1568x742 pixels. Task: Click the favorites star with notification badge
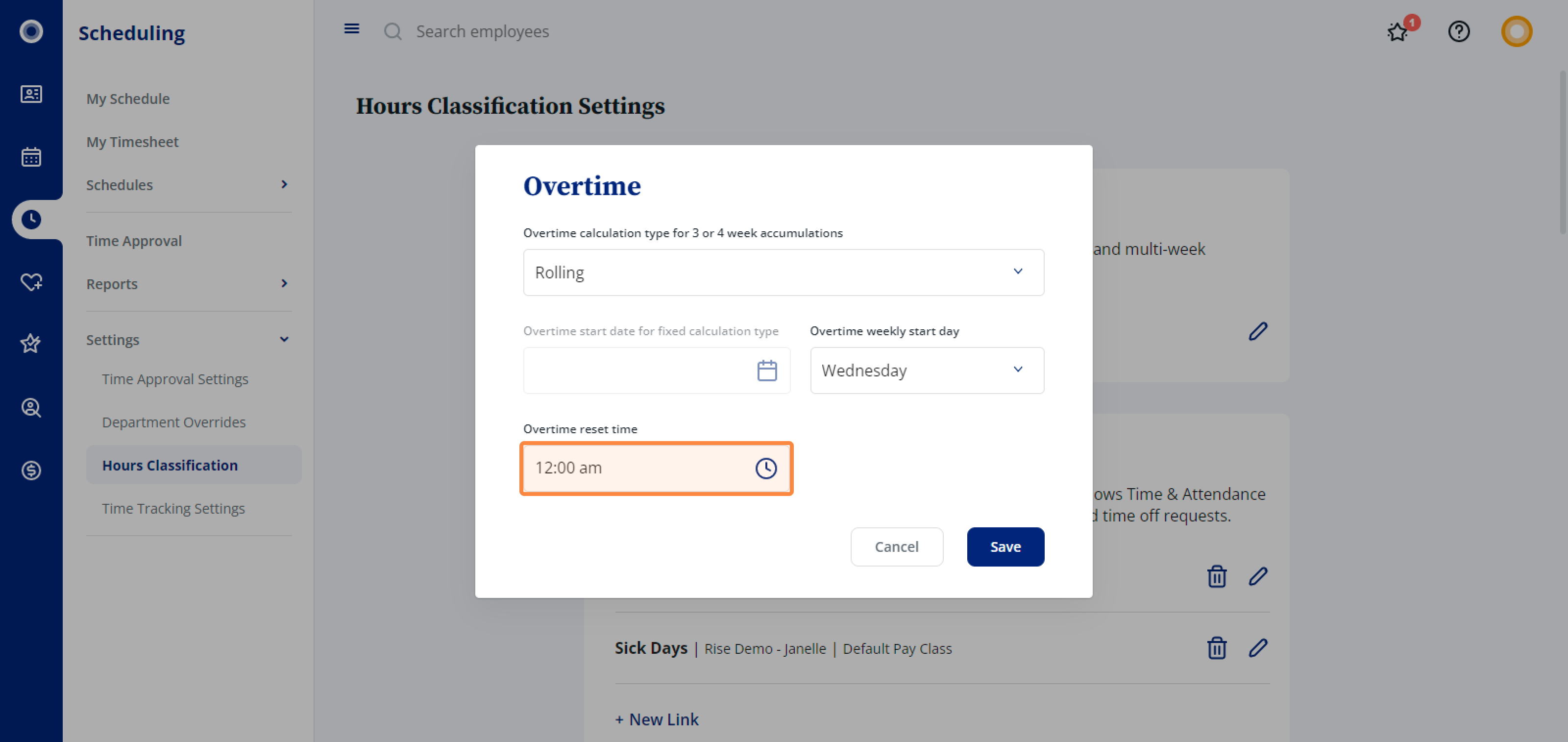pyautogui.click(x=1399, y=31)
